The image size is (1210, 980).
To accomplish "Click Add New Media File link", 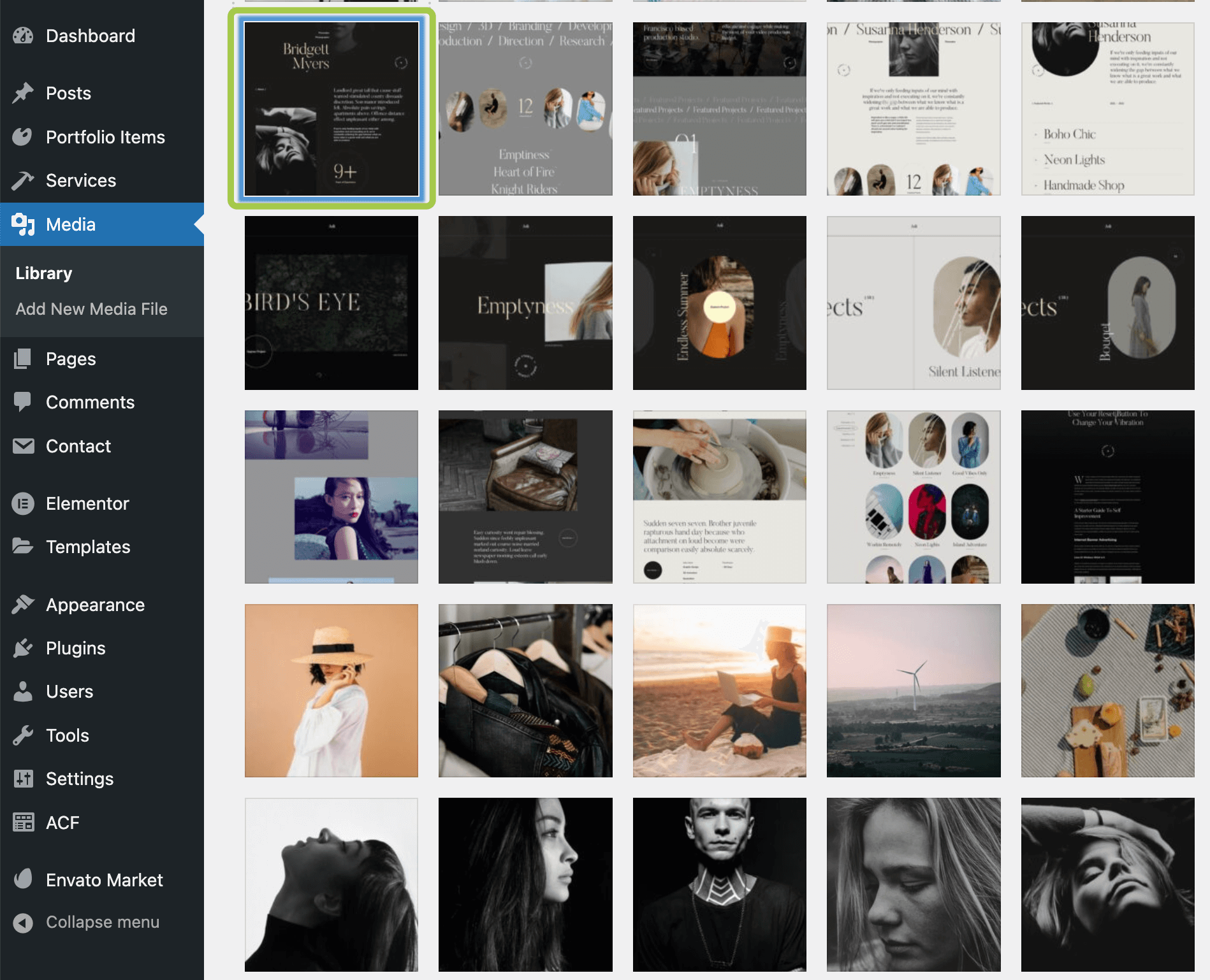I will tap(91, 309).
